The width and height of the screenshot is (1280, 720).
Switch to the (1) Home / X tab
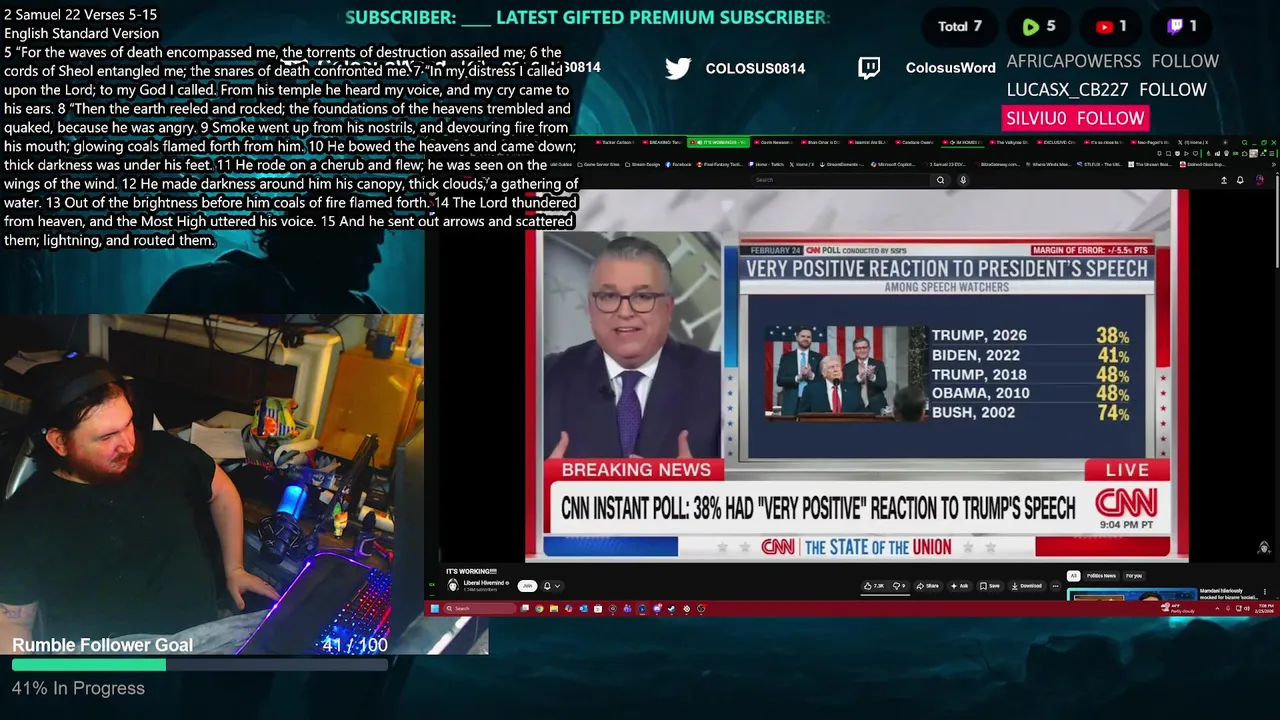pos(1194,142)
